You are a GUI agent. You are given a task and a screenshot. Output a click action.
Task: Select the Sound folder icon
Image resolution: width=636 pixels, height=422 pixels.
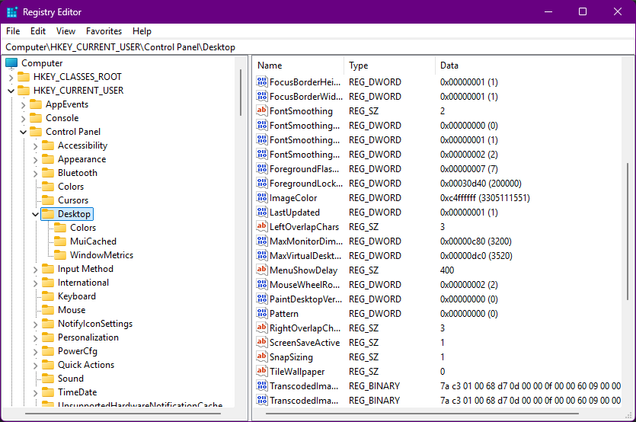[48, 379]
